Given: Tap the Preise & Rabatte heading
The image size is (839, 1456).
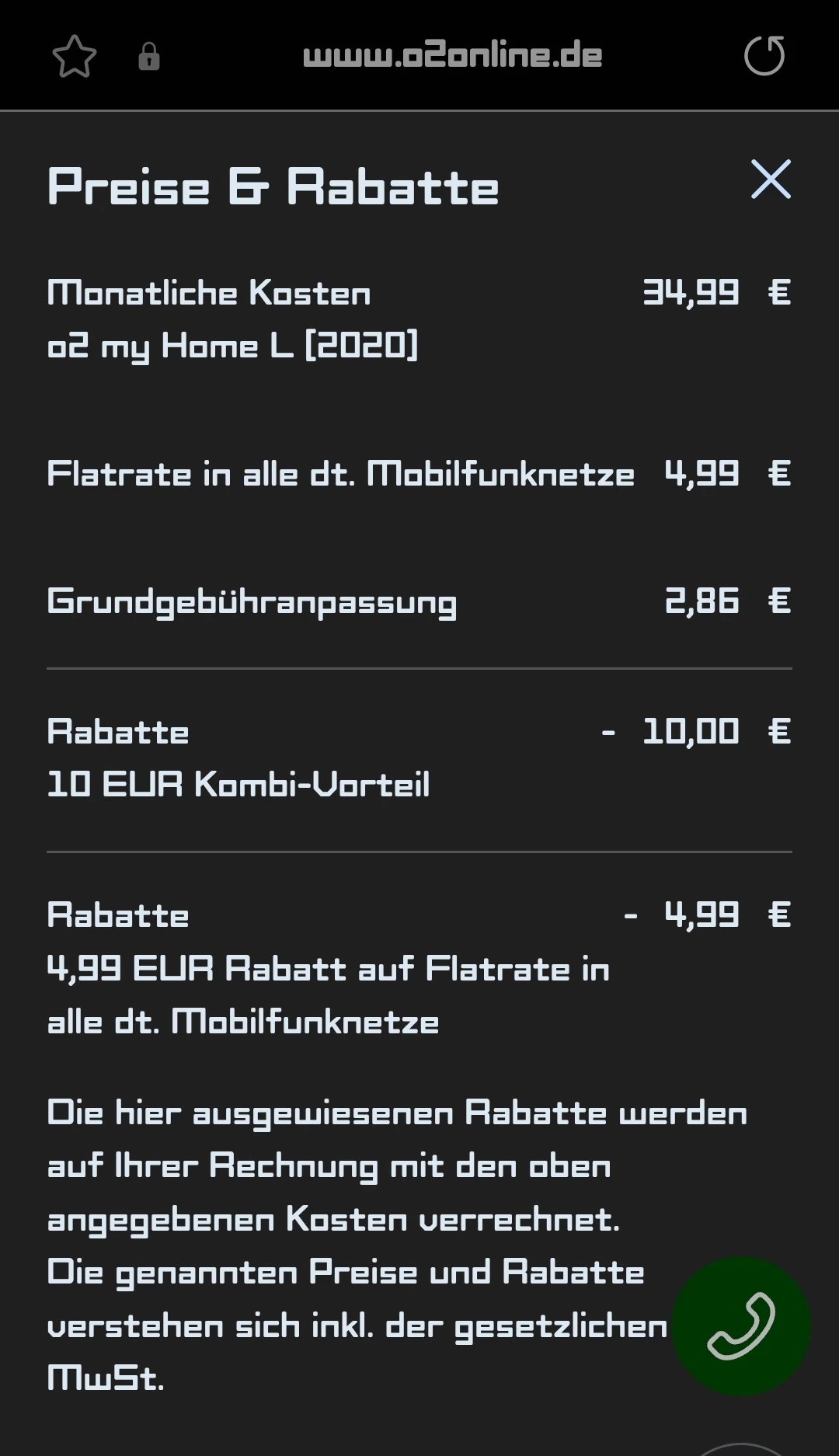Looking at the screenshot, I should (x=273, y=187).
